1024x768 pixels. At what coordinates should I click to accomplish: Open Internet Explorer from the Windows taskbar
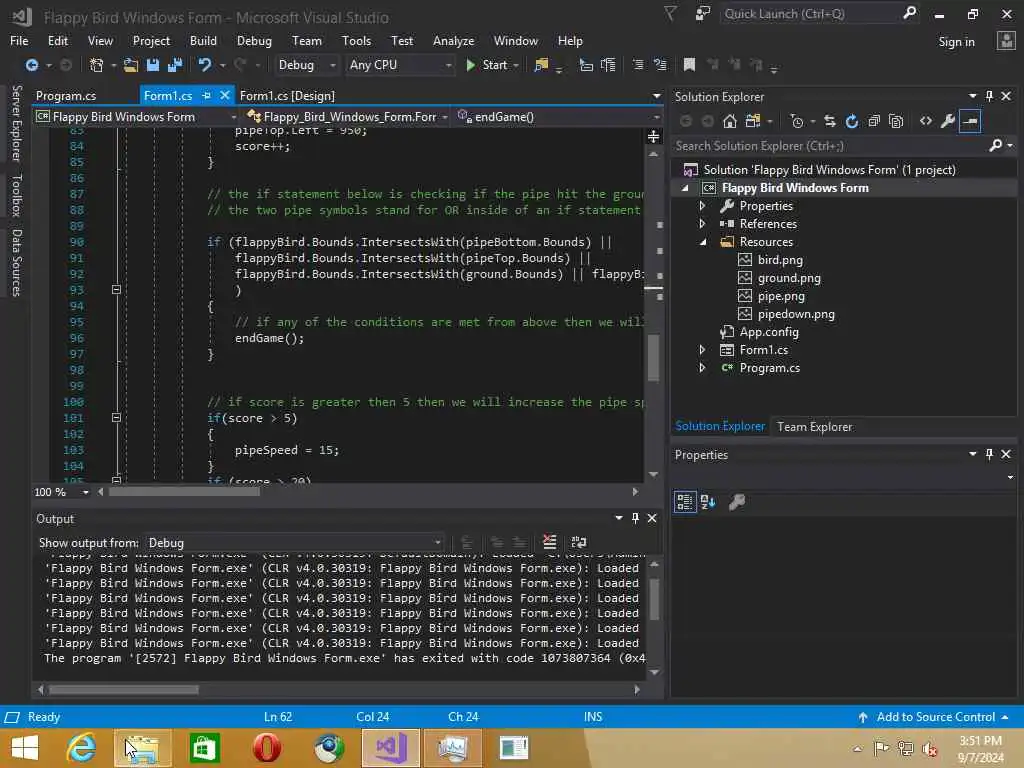tap(81, 747)
